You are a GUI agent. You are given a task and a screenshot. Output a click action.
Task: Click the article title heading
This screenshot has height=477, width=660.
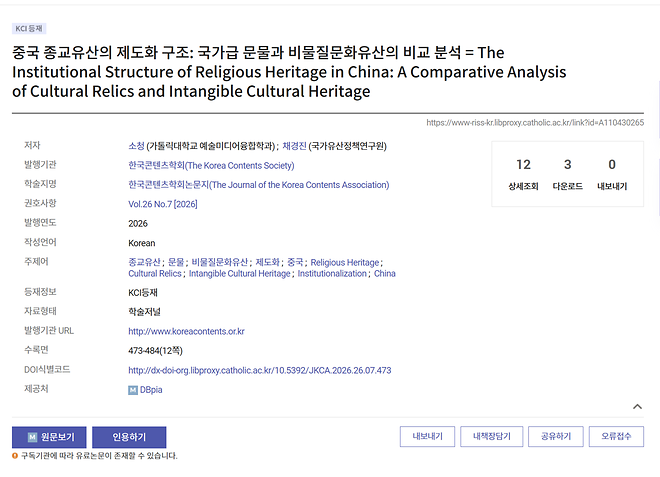click(x=289, y=72)
